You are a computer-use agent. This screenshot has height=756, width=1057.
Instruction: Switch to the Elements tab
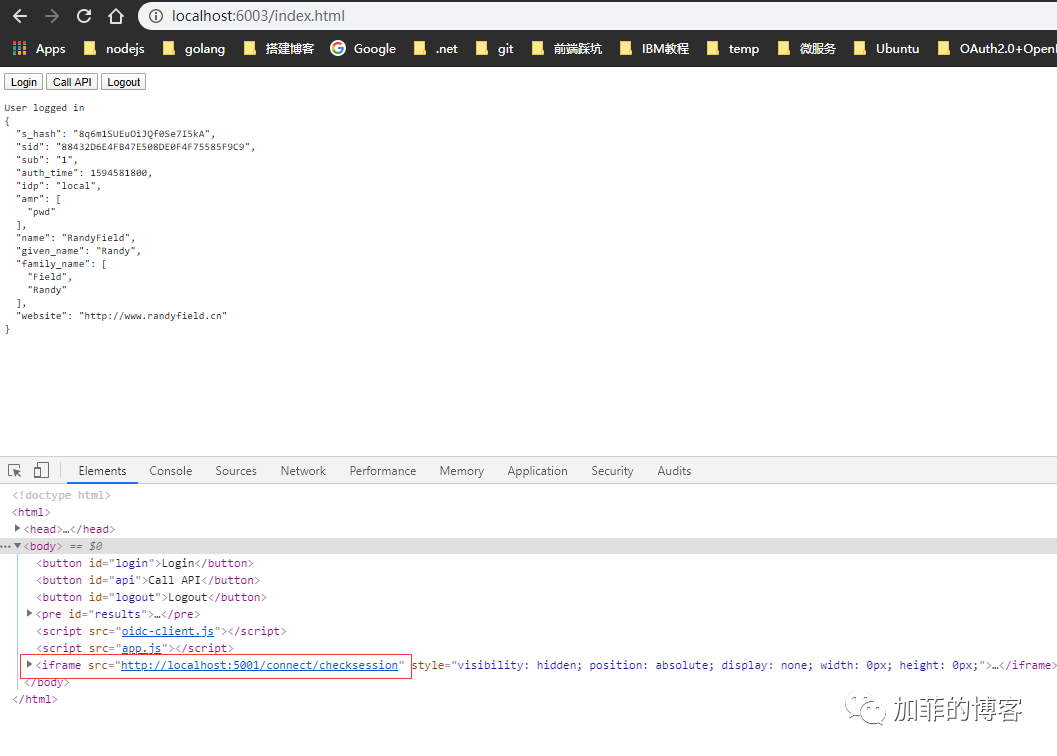click(102, 471)
